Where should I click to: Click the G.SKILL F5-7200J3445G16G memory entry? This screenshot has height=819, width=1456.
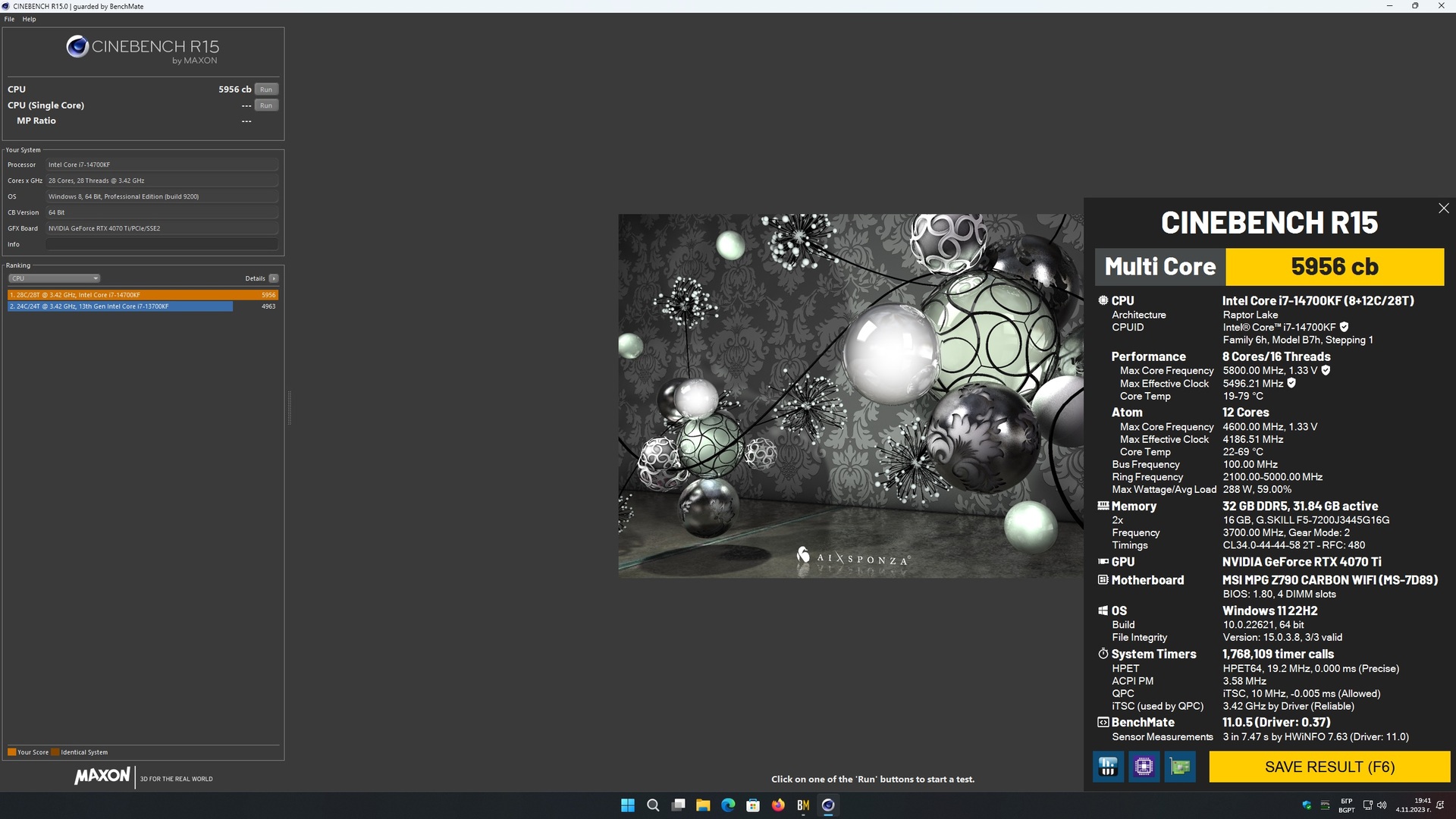point(1306,520)
